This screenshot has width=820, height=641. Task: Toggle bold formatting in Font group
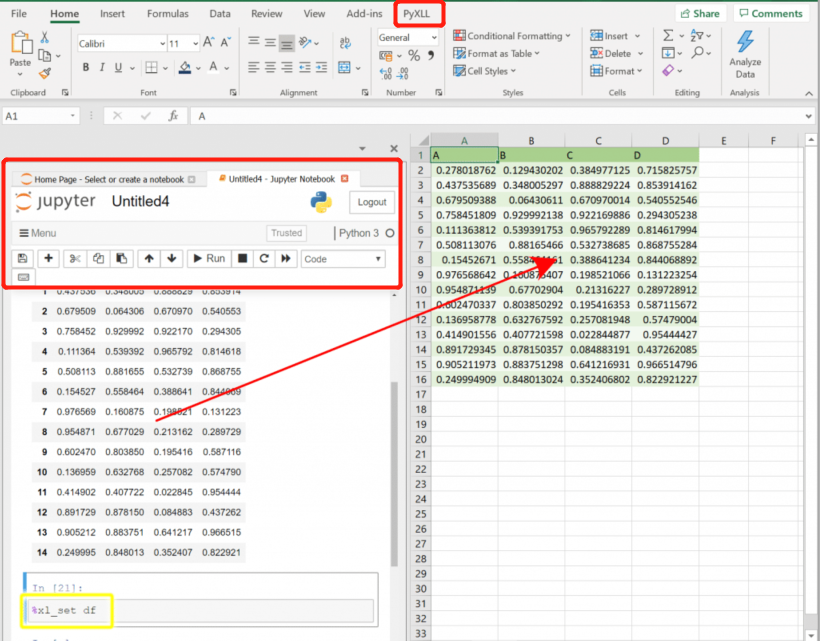tap(86, 68)
